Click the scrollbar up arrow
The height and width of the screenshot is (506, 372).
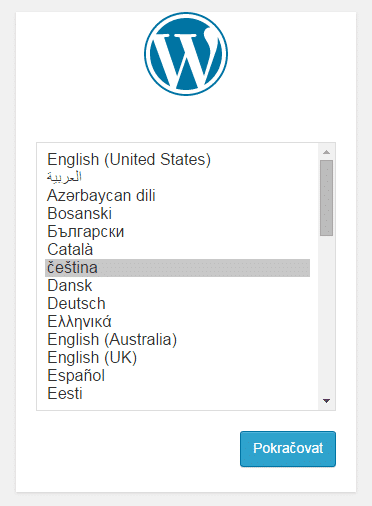click(x=326, y=152)
